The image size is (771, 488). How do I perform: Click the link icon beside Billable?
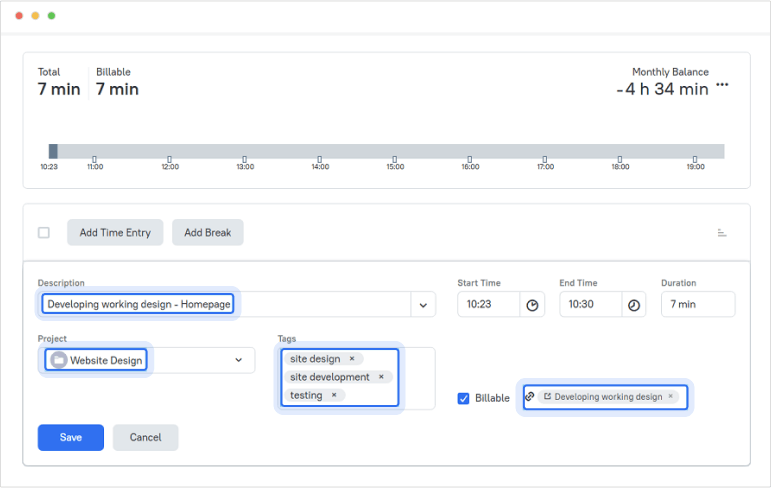coord(530,397)
